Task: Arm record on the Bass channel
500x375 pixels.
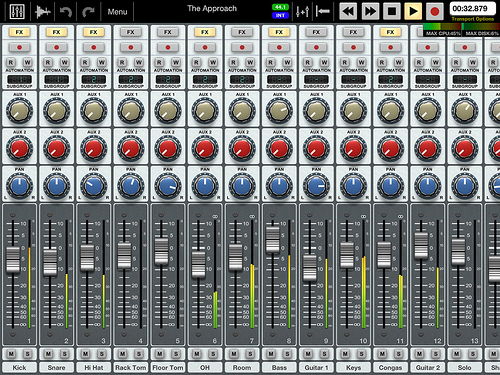Action: (x=279, y=47)
